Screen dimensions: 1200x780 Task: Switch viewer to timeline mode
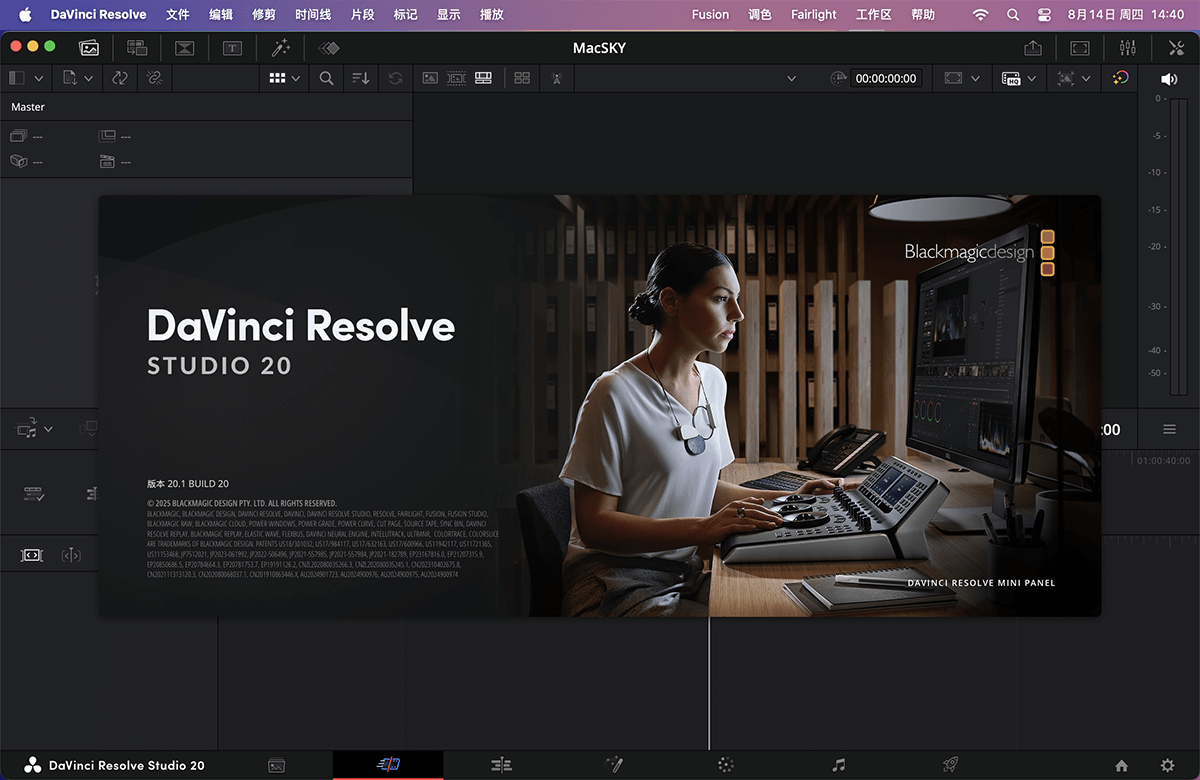pos(484,78)
